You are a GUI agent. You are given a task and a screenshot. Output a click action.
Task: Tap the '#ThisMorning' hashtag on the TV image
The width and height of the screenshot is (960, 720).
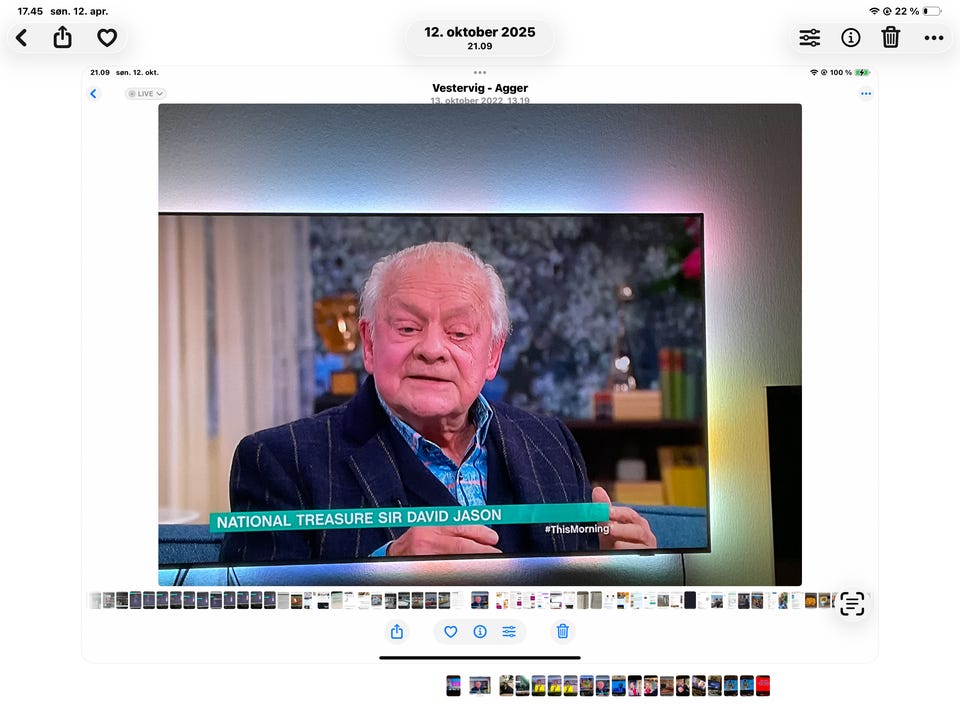coord(577,528)
